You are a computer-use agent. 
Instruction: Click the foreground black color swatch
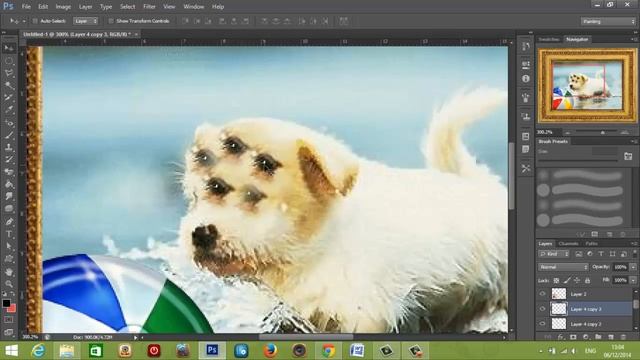(6, 303)
